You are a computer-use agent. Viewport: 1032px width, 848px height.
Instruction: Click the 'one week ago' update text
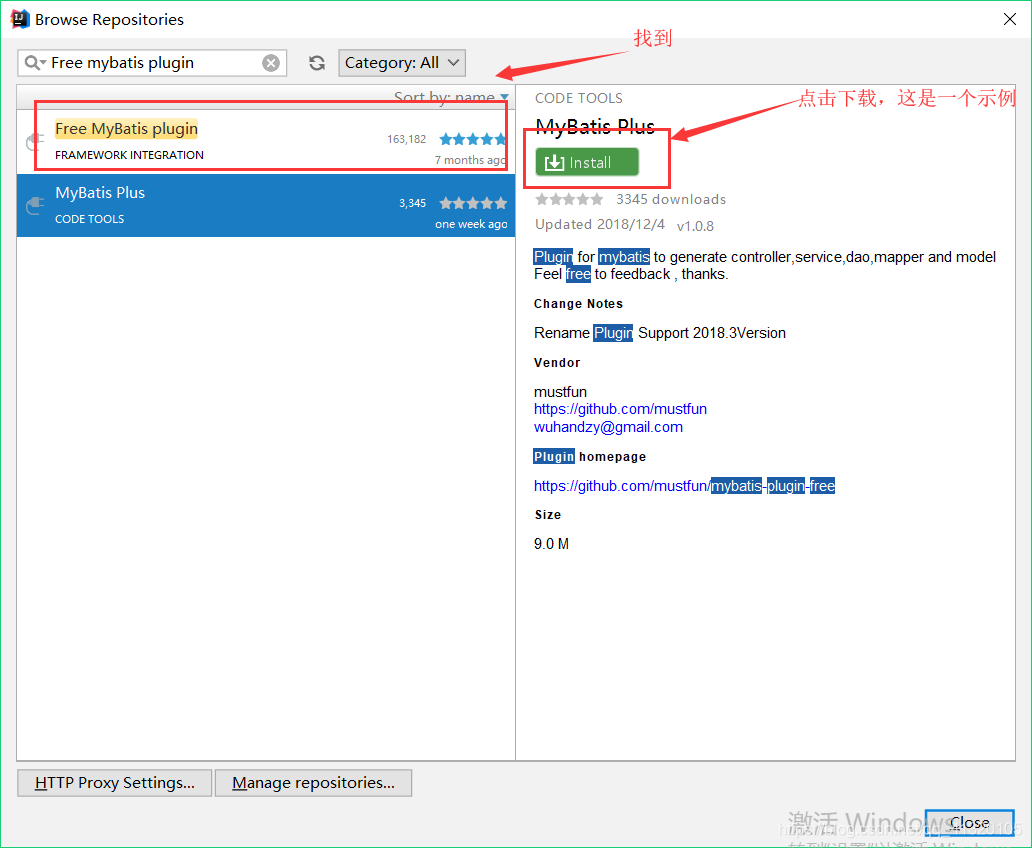tap(471, 224)
